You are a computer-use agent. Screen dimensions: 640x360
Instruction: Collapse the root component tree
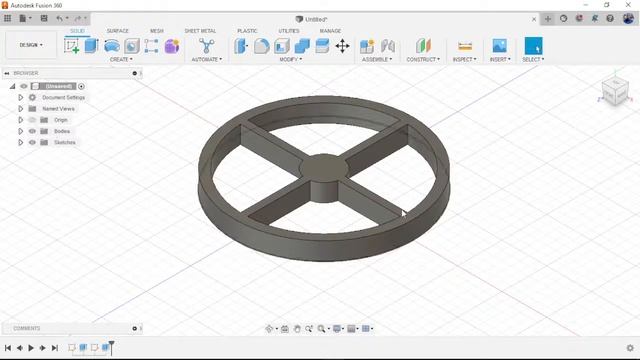[13, 86]
